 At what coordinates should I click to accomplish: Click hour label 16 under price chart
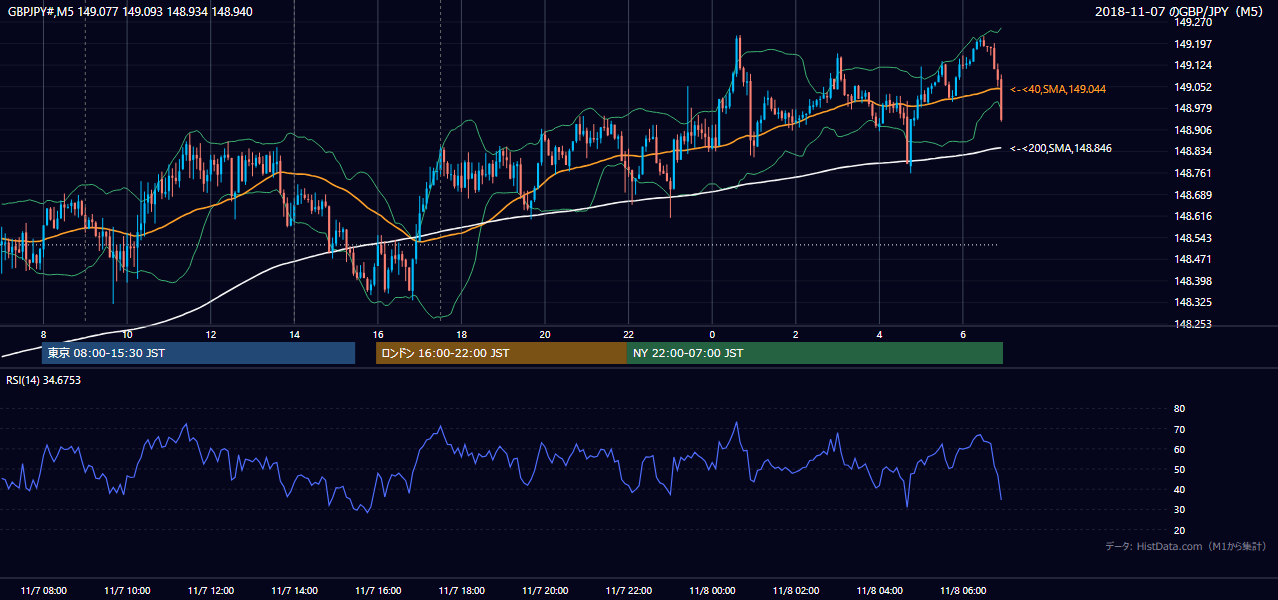coord(377,334)
